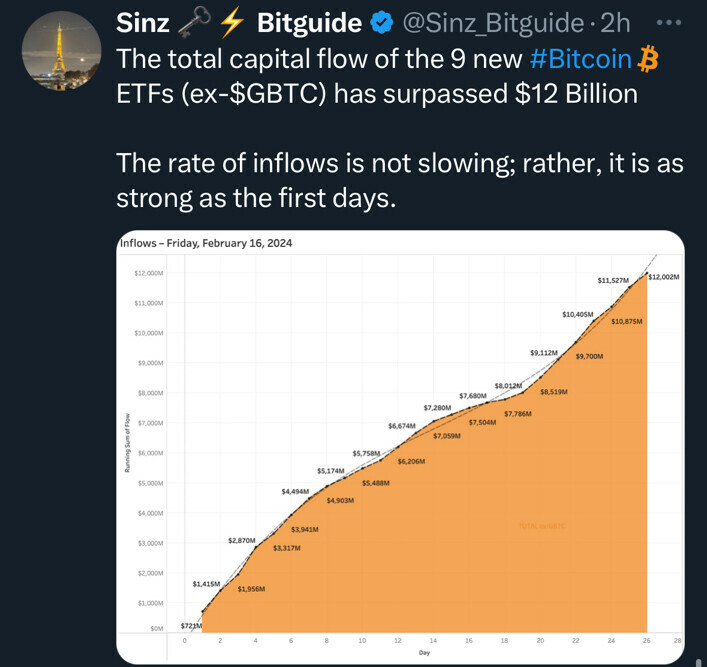Click the blue verified checkmark badge
This screenshot has width=707, height=667.
coord(381,22)
